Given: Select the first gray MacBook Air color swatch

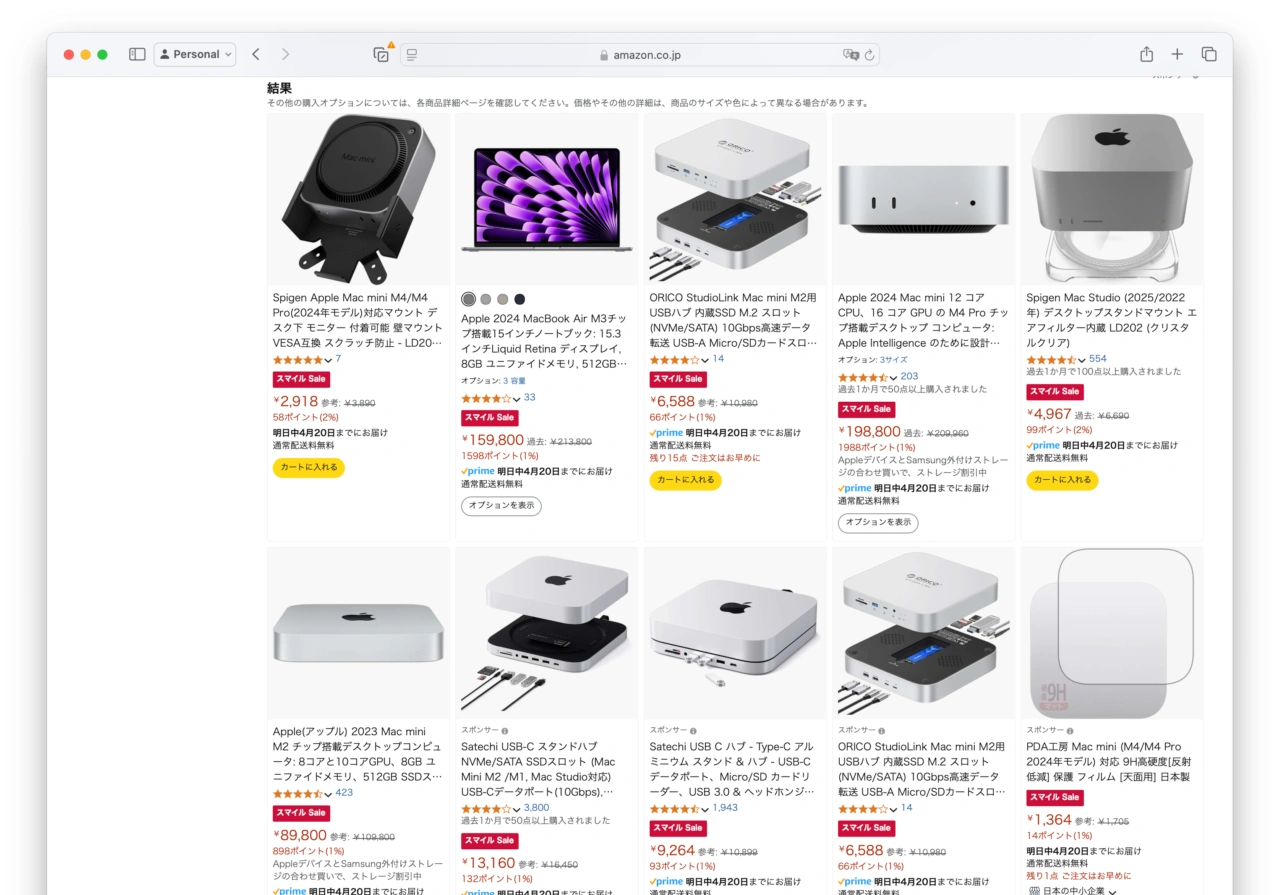Looking at the screenshot, I should pos(468,299).
